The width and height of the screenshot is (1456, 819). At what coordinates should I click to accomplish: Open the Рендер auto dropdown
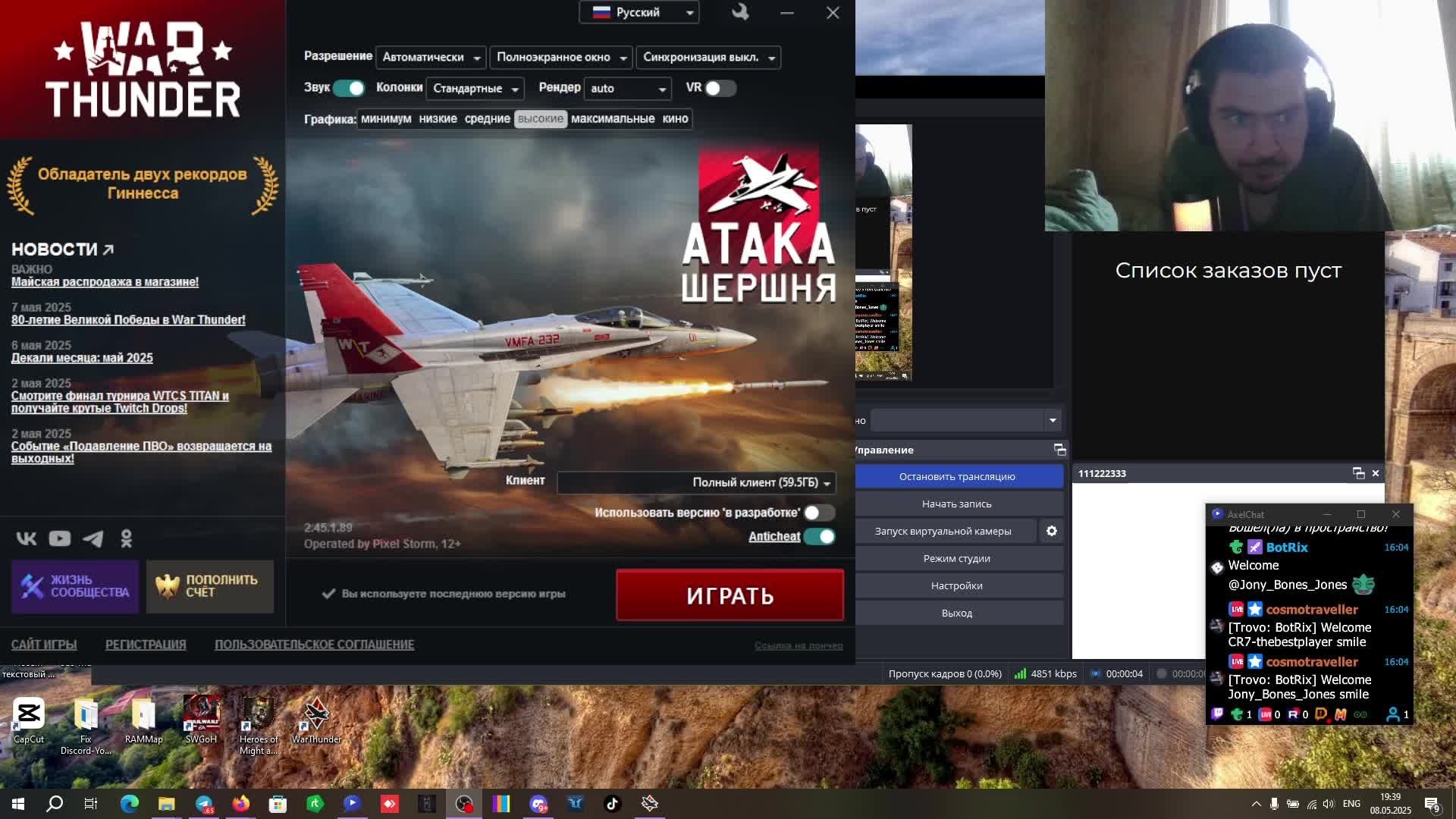(627, 89)
